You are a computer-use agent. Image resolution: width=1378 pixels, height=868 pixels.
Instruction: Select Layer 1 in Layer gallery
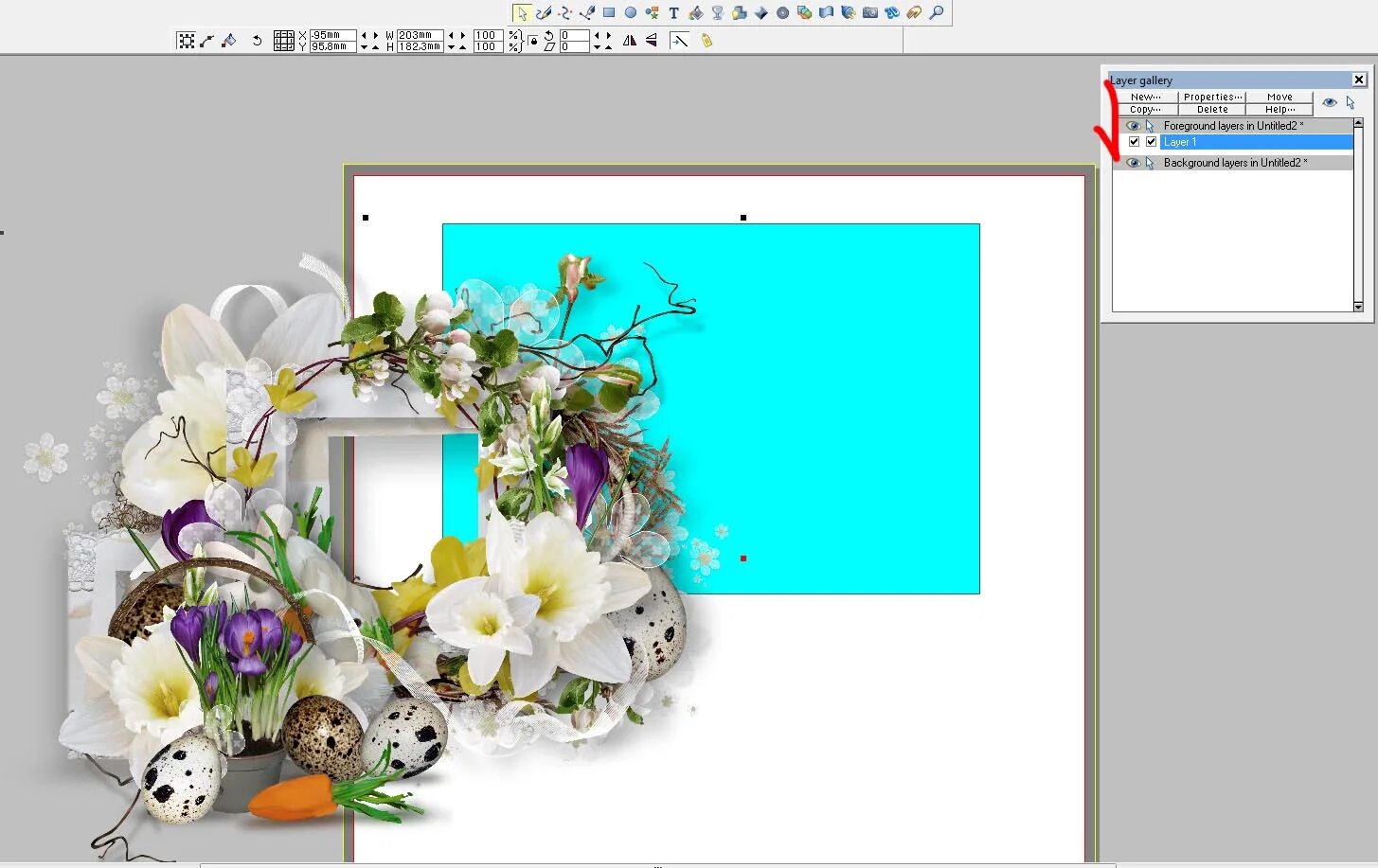1257,142
